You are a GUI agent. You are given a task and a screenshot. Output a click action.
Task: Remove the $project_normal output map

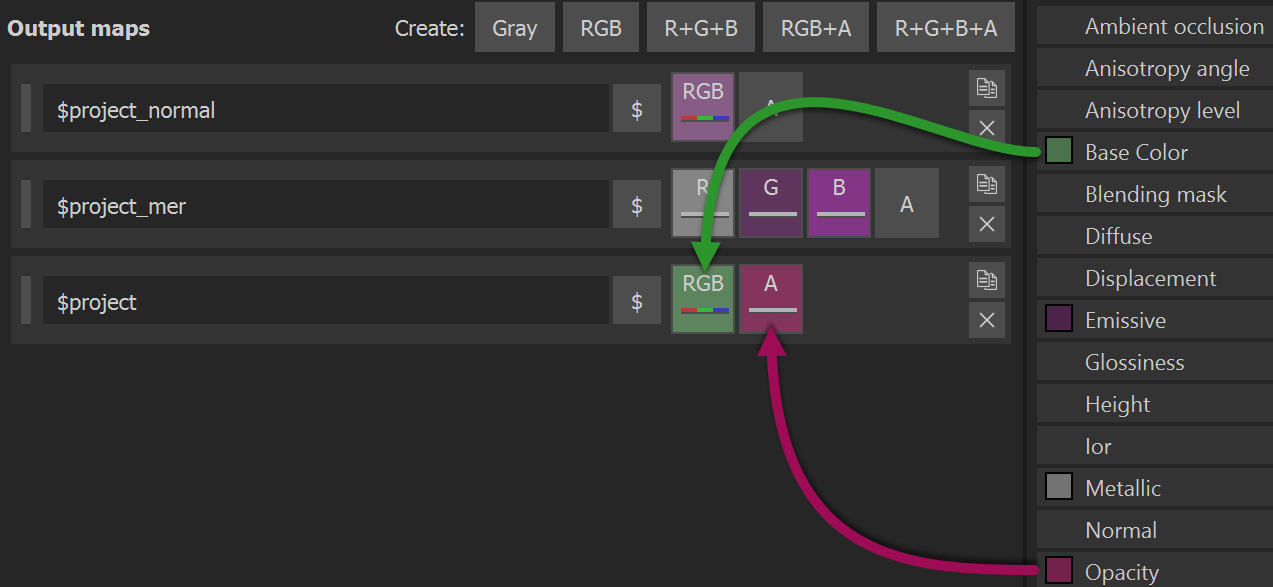pyautogui.click(x=987, y=127)
